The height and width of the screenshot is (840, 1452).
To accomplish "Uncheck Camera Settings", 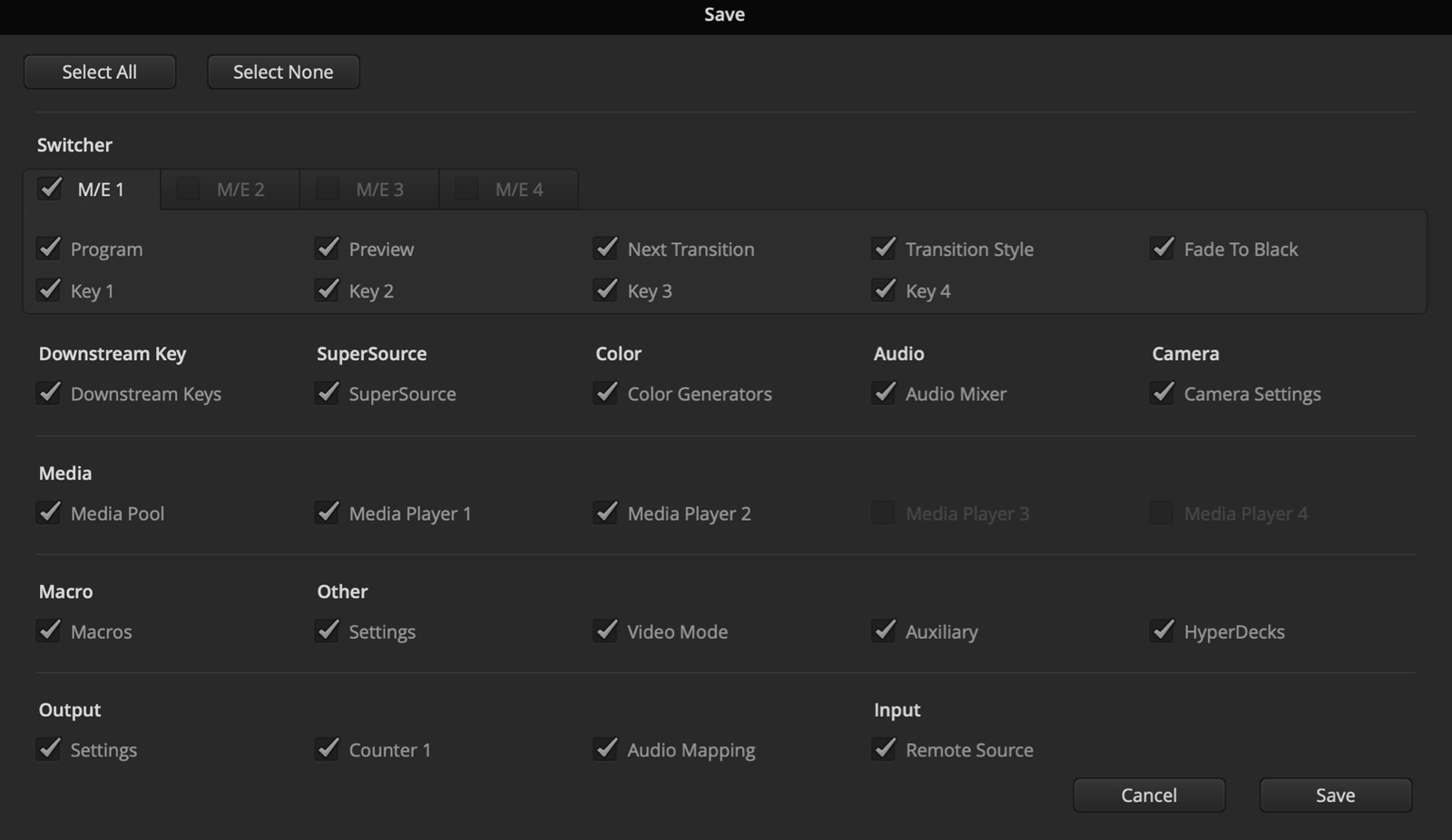I will pyautogui.click(x=1163, y=393).
